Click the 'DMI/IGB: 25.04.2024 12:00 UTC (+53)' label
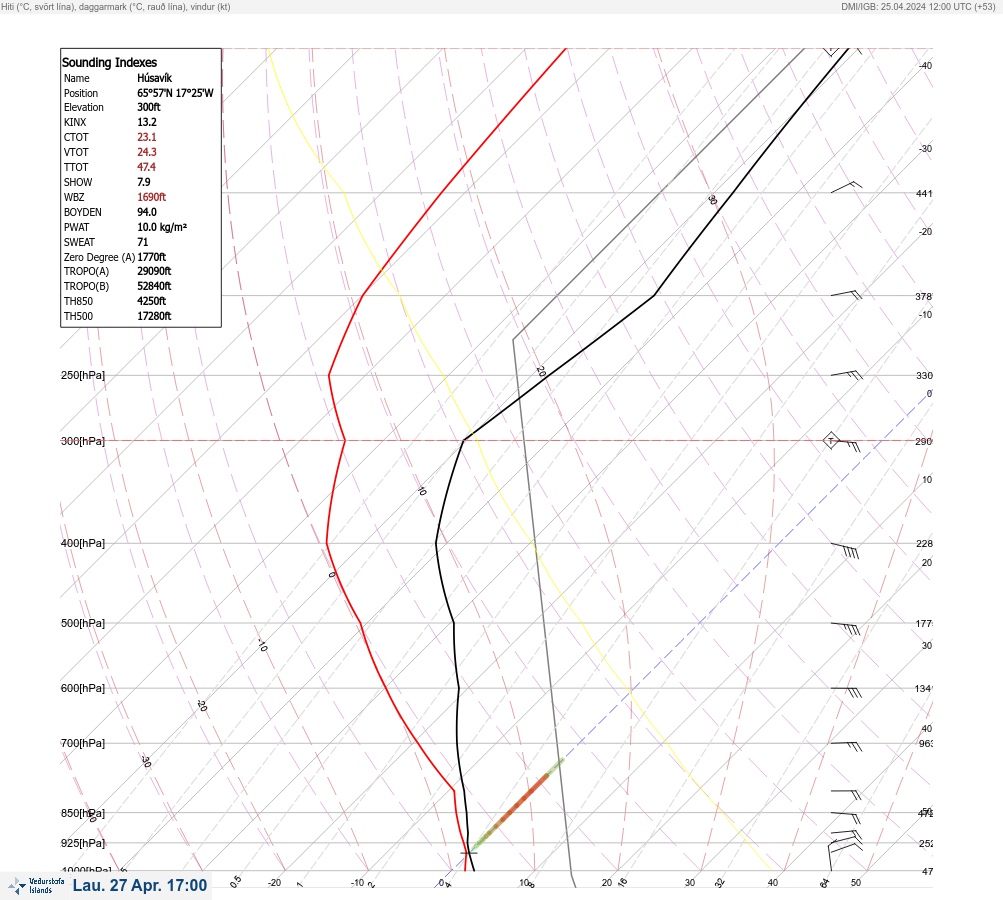 point(919,7)
